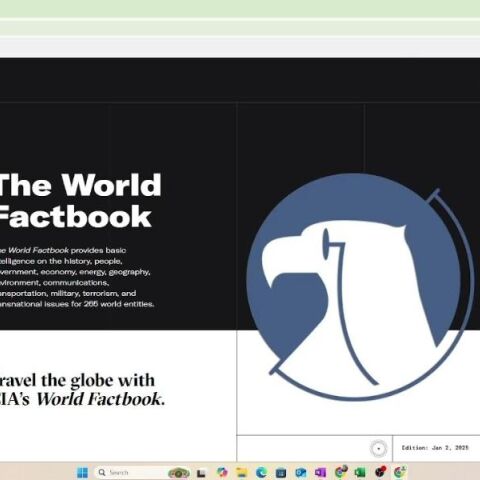Viewport: 480px width, 480px height.
Task: Click the circular badge beside Edition date
Action: click(378, 448)
